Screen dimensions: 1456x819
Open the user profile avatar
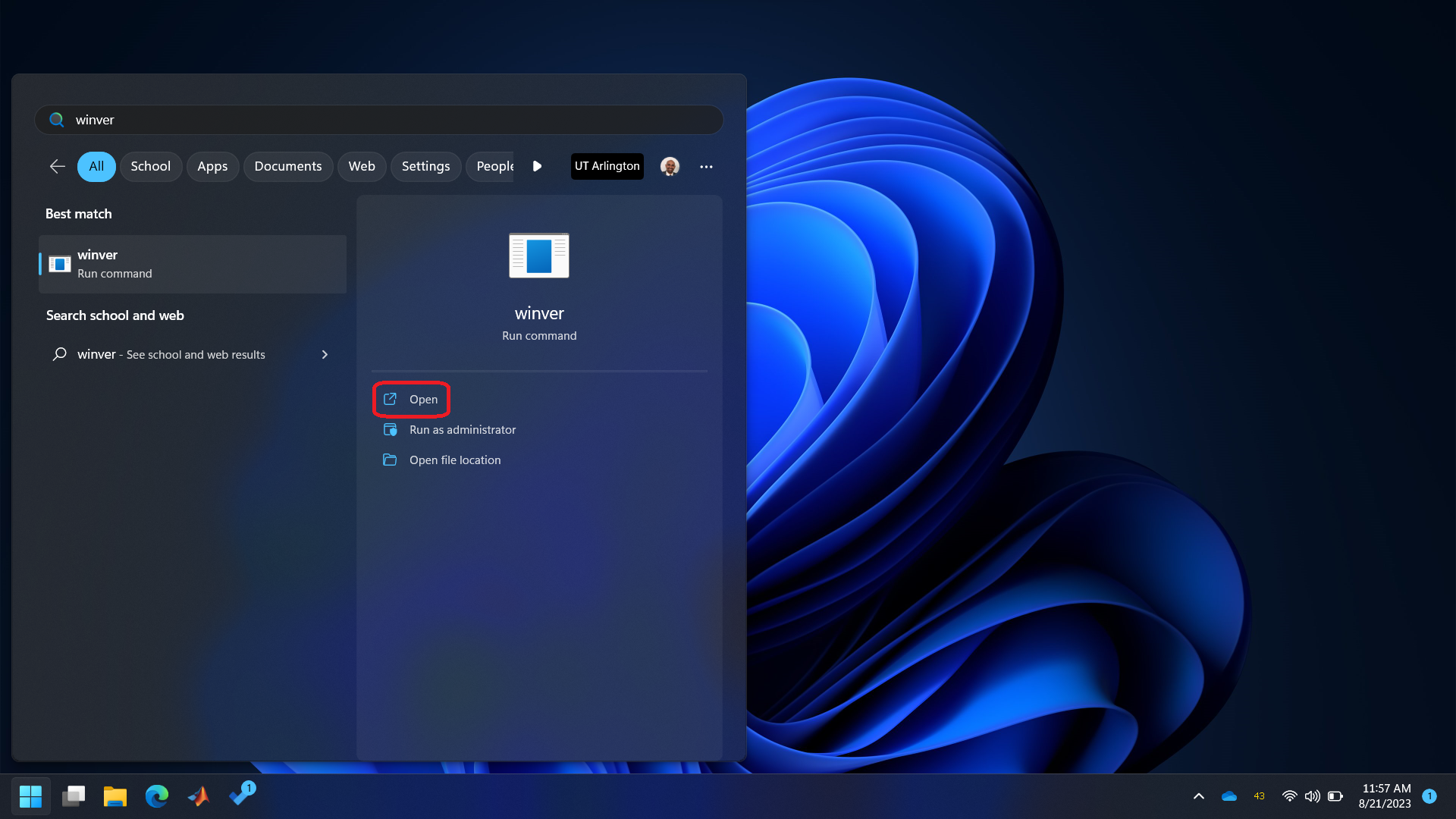(x=670, y=166)
